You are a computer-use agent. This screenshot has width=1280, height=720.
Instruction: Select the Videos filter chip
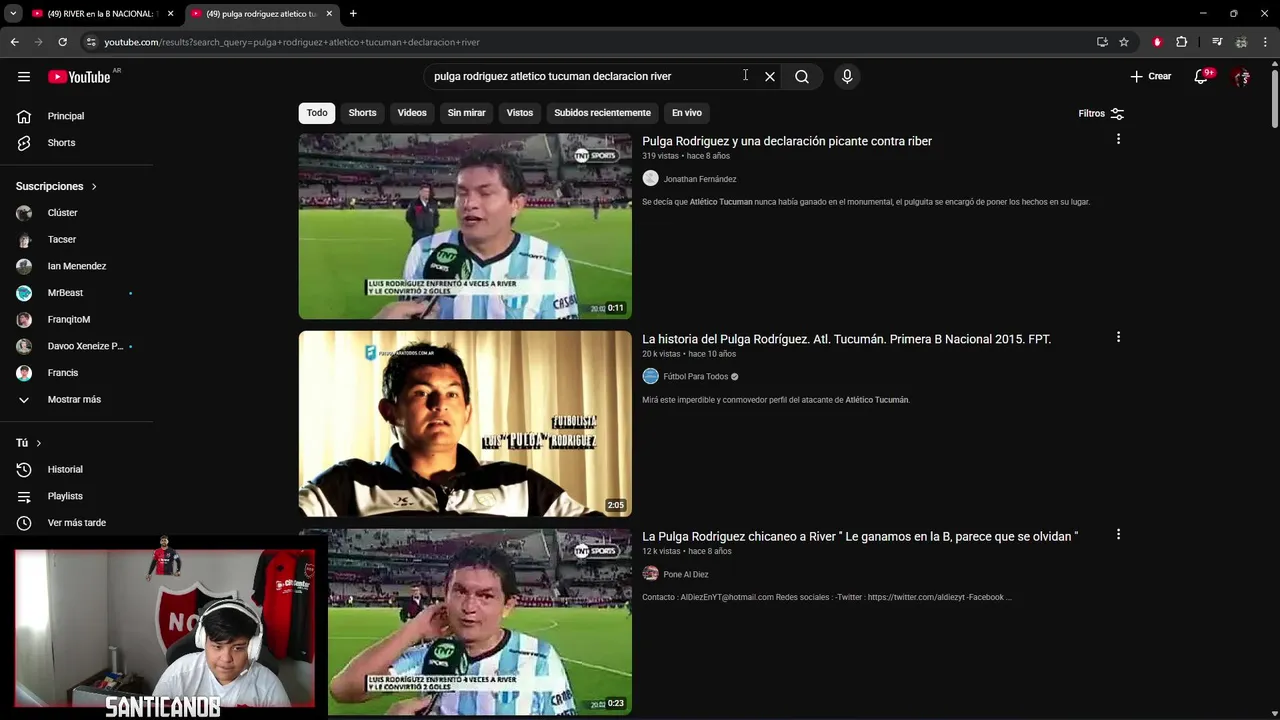pos(412,113)
